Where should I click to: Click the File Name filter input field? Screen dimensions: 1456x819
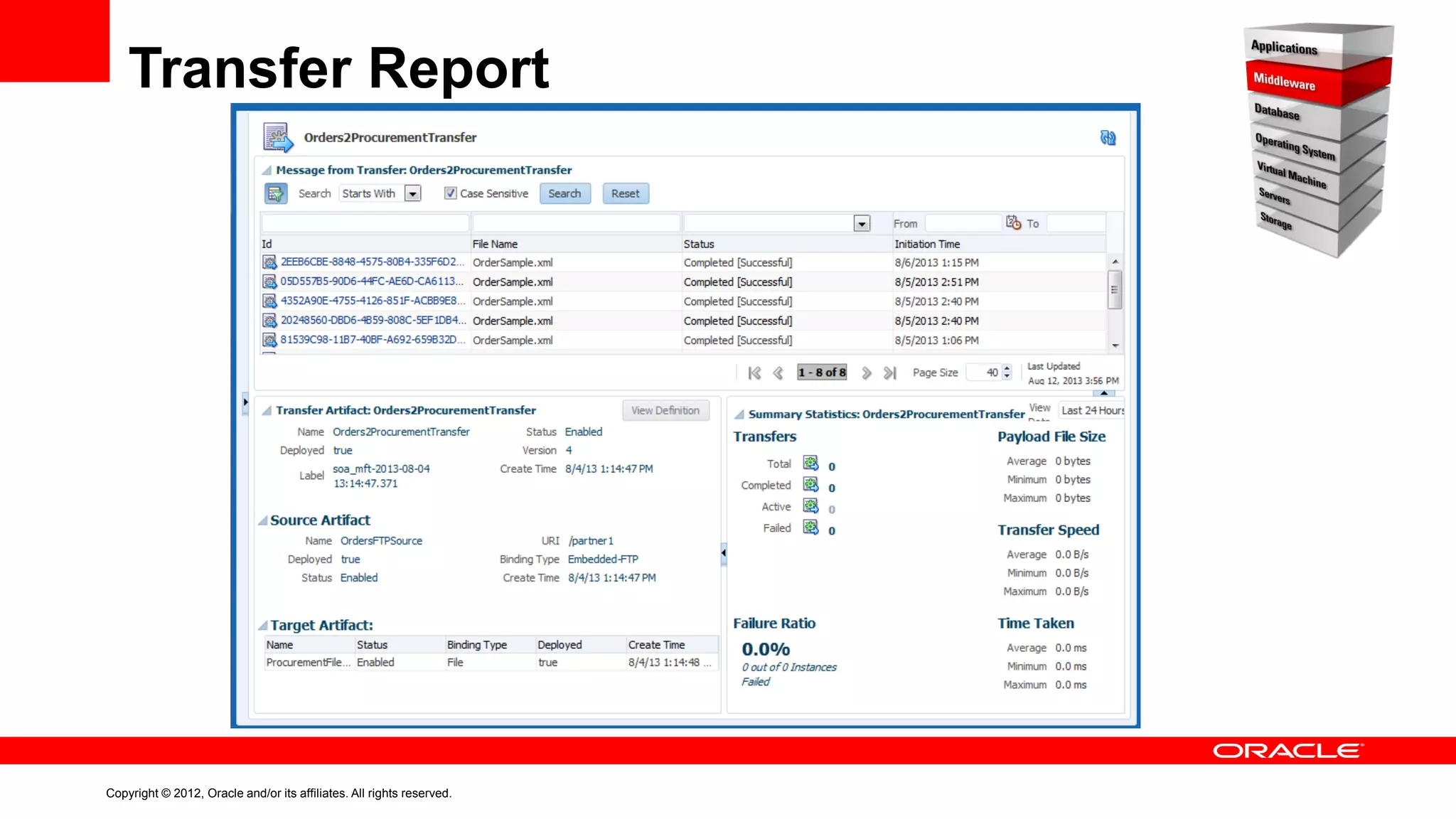point(576,223)
